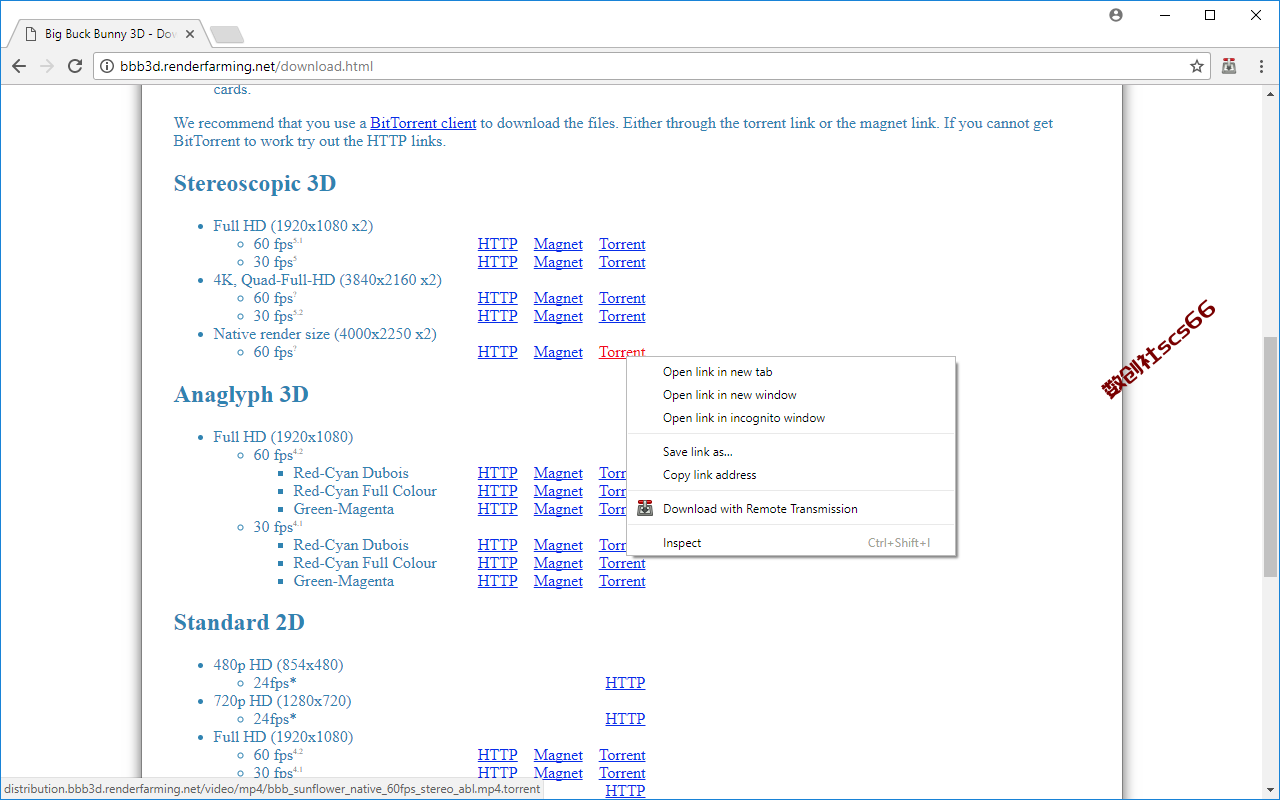Click the browser forward arrow

(47, 66)
